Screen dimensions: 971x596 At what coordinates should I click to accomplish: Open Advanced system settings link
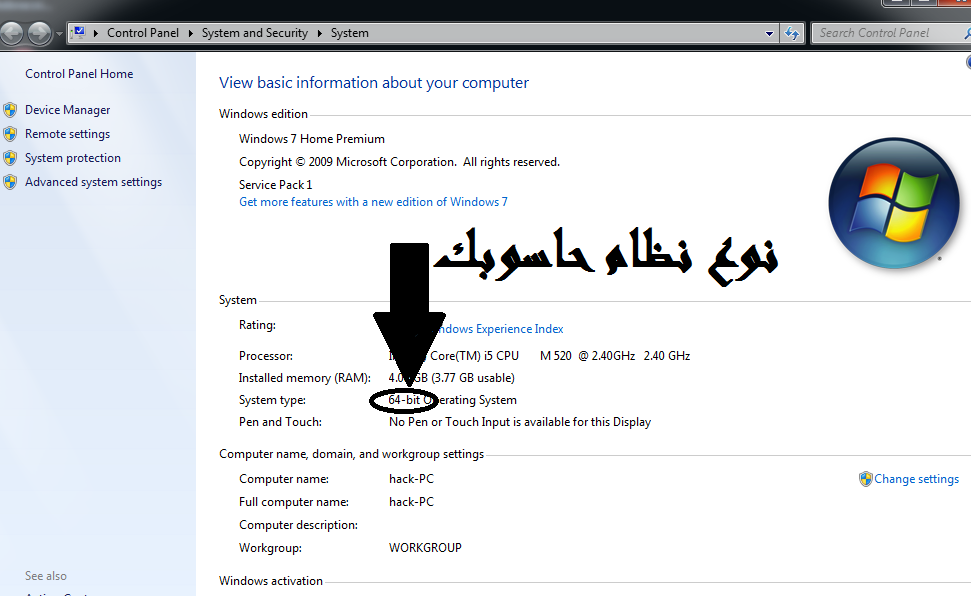point(94,182)
